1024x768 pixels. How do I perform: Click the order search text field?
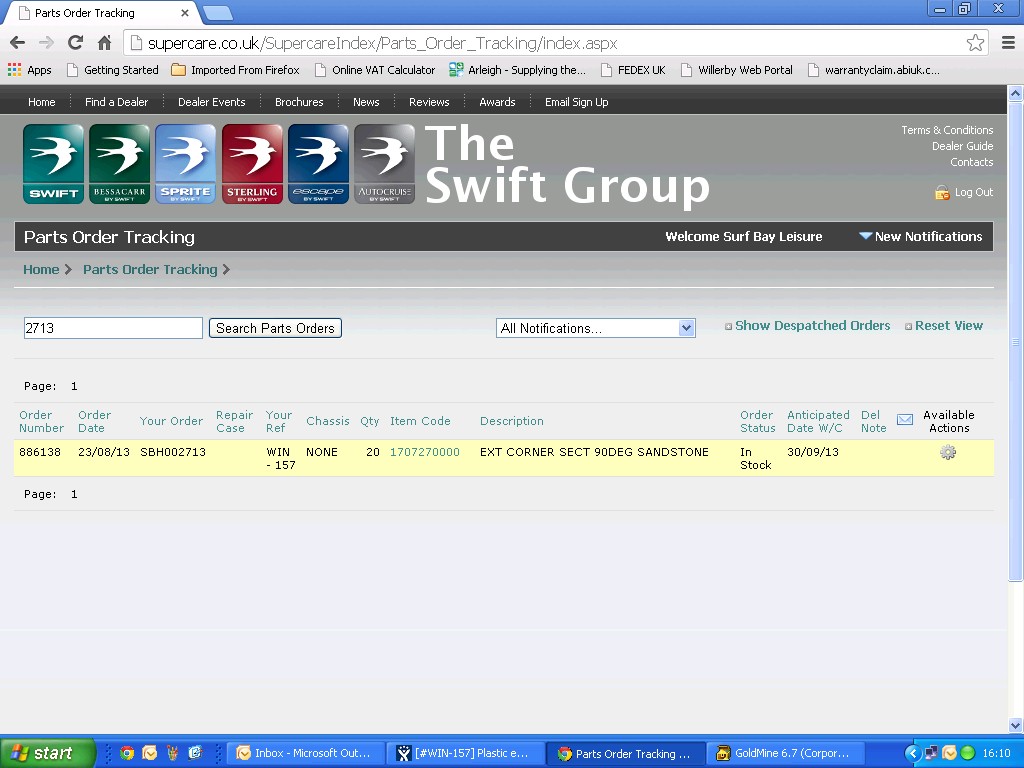click(x=113, y=328)
